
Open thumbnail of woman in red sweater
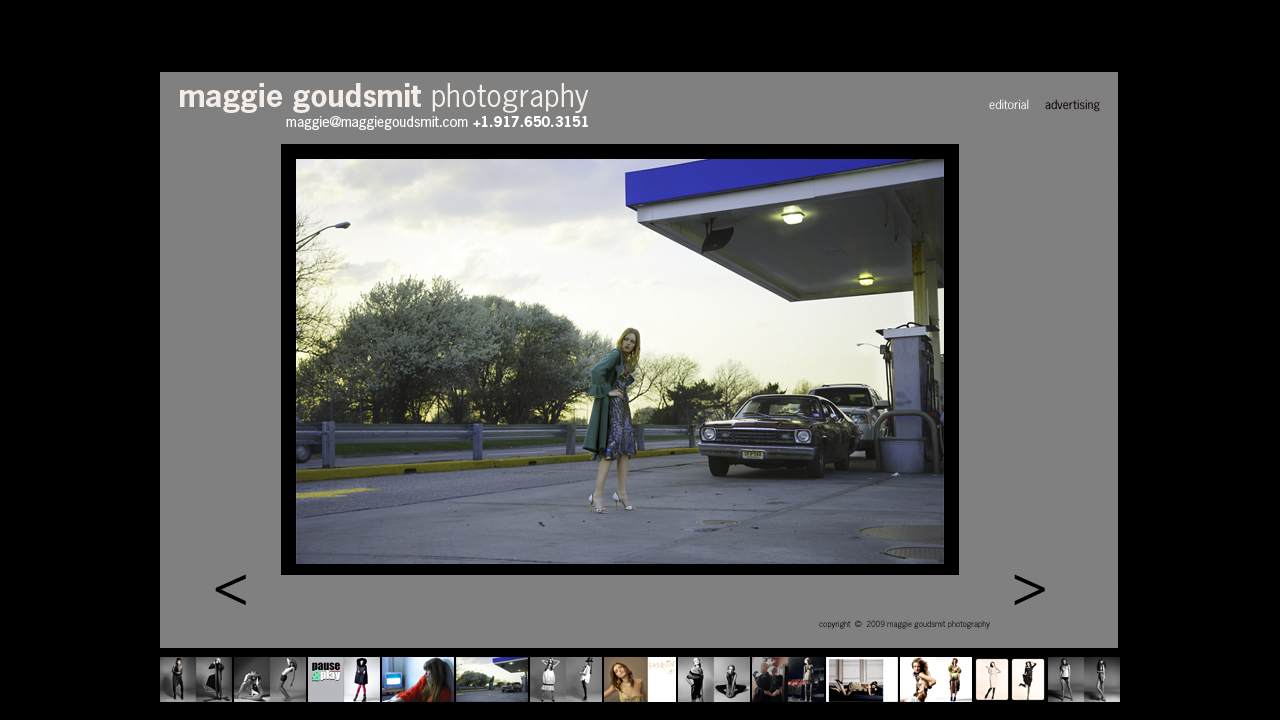click(x=418, y=680)
